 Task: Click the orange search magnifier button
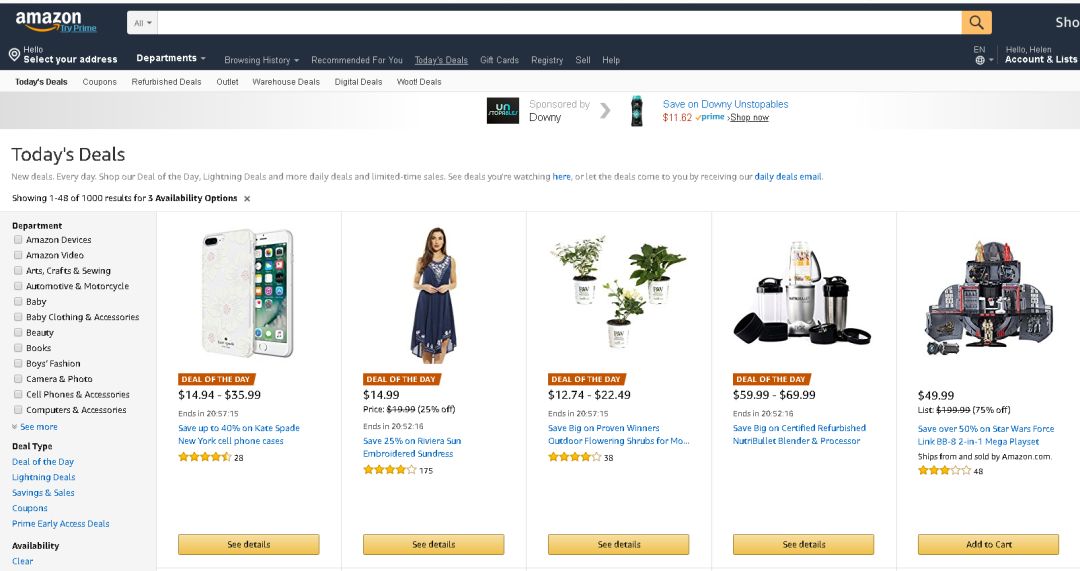point(976,23)
